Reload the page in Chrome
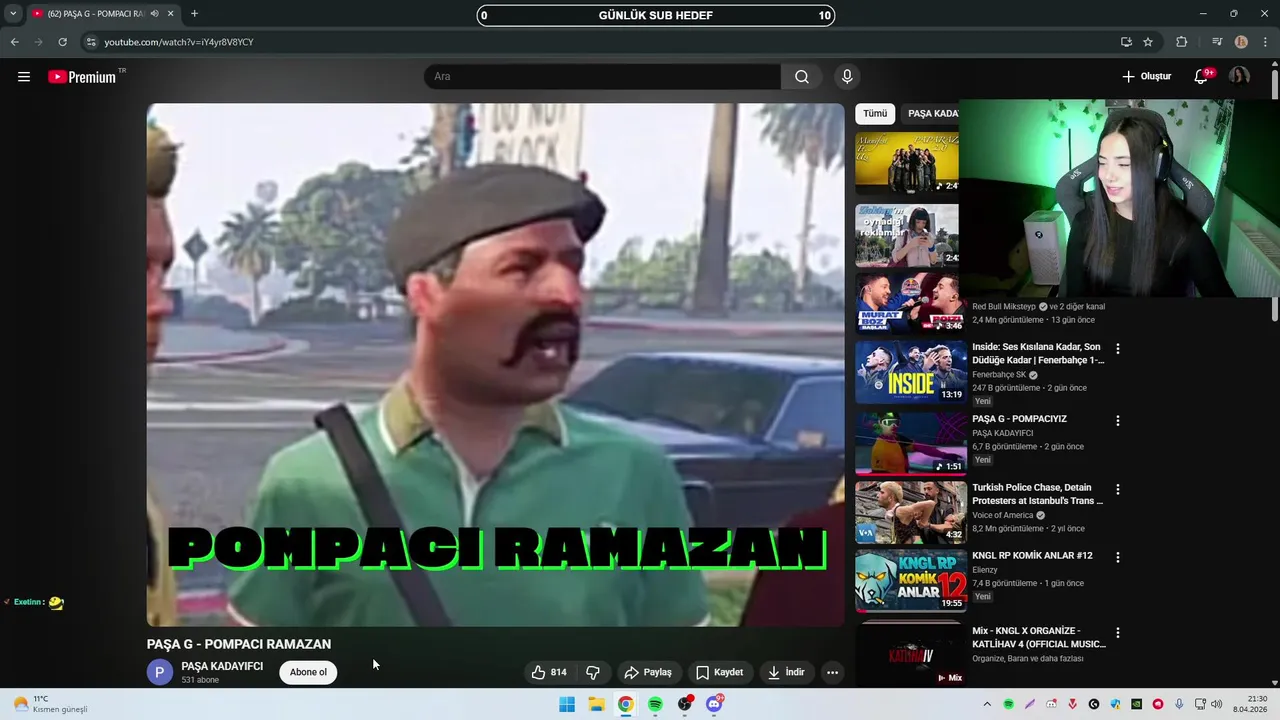The image size is (1280, 720). 62,42
